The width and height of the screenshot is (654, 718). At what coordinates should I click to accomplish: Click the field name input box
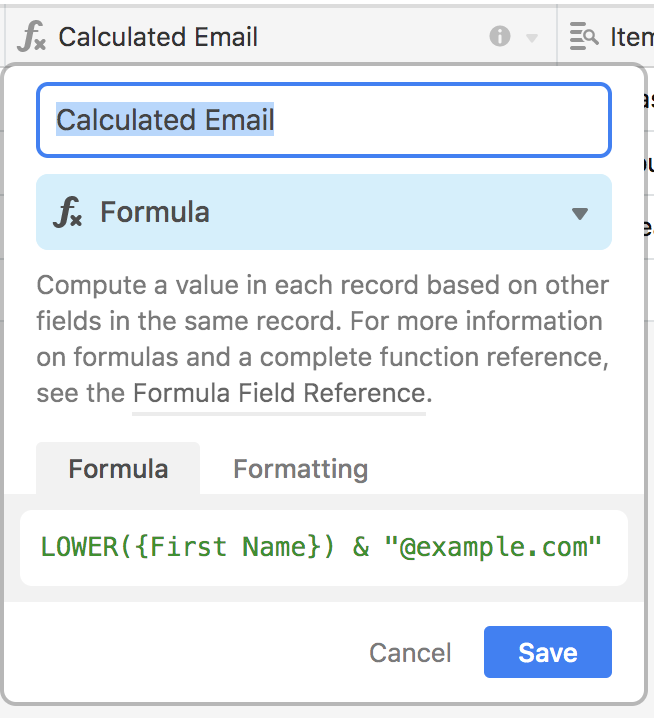pos(323,120)
